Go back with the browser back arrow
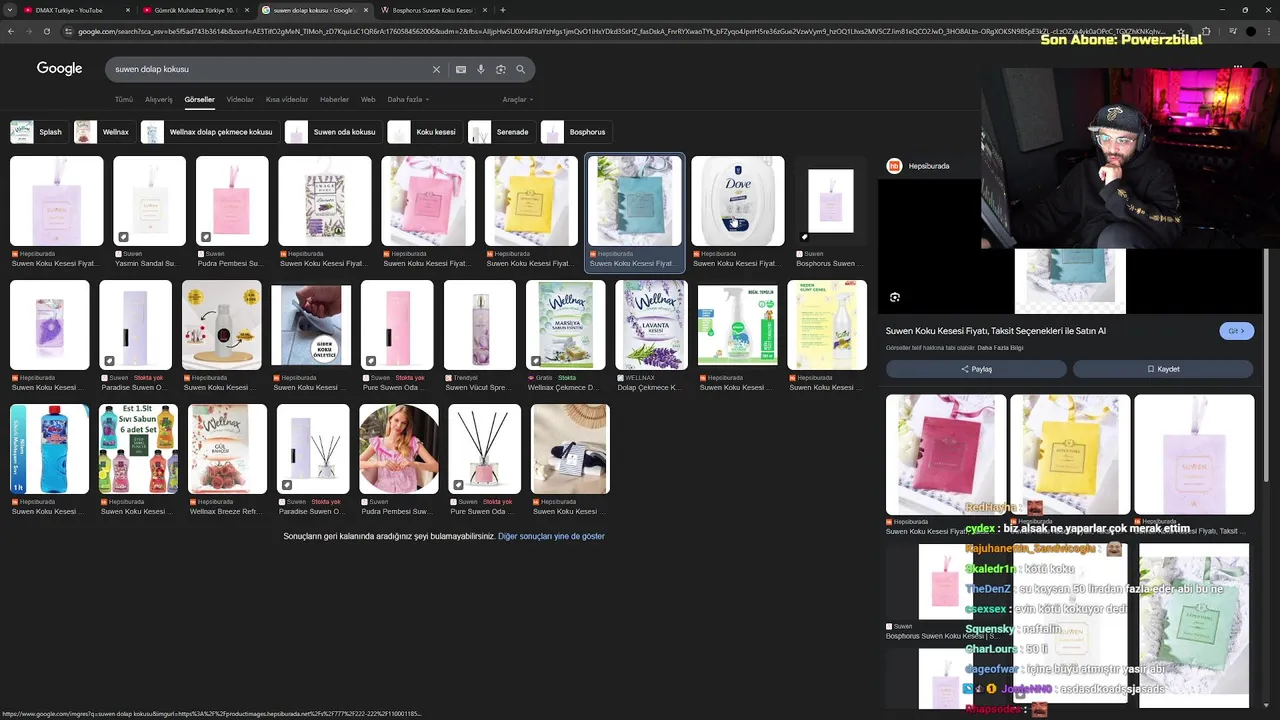Image resolution: width=1280 pixels, height=720 pixels. pyautogui.click(x=10, y=31)
